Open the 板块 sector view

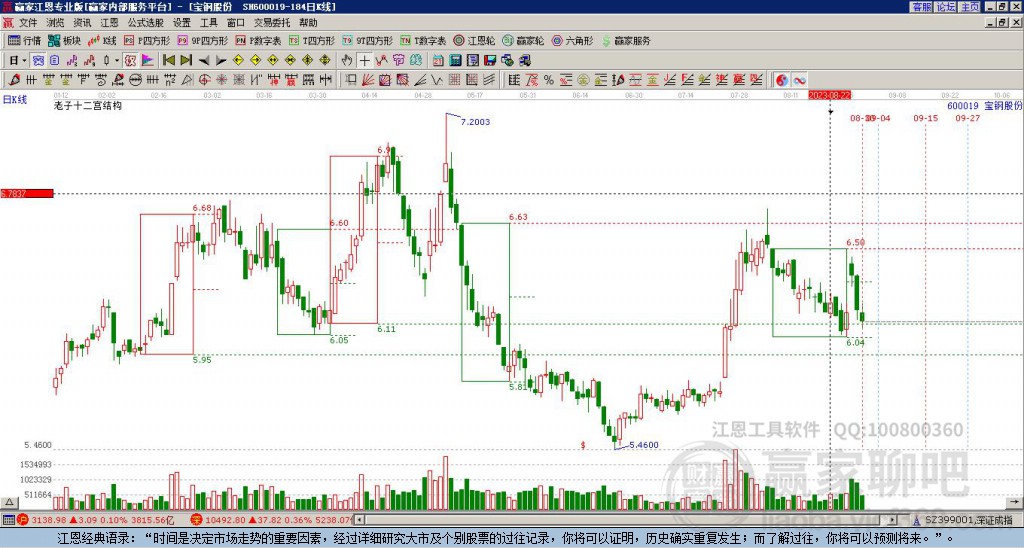coord(65,40)
